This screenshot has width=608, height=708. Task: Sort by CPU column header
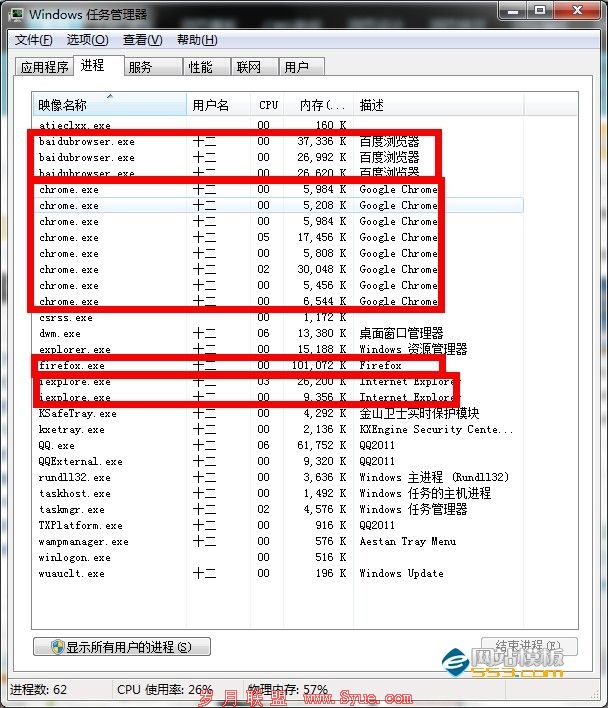267,105
